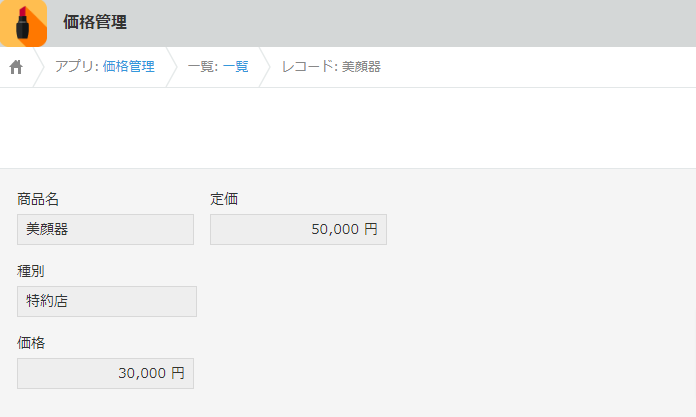Select the 種別 field showing 特約店
This screenshot has height=417, width=696.
pos(107,302)
